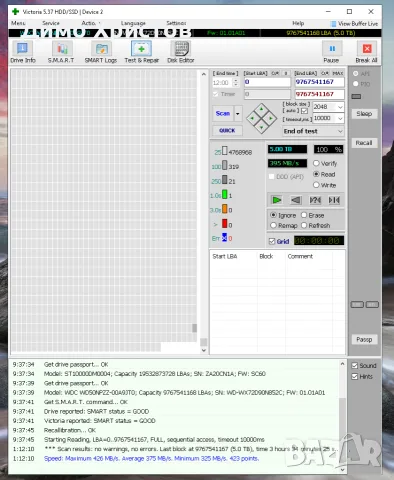The height and width of the screenshot is (480, 394).
Task: Select the Verify radio button
Action: coord(316,163)
